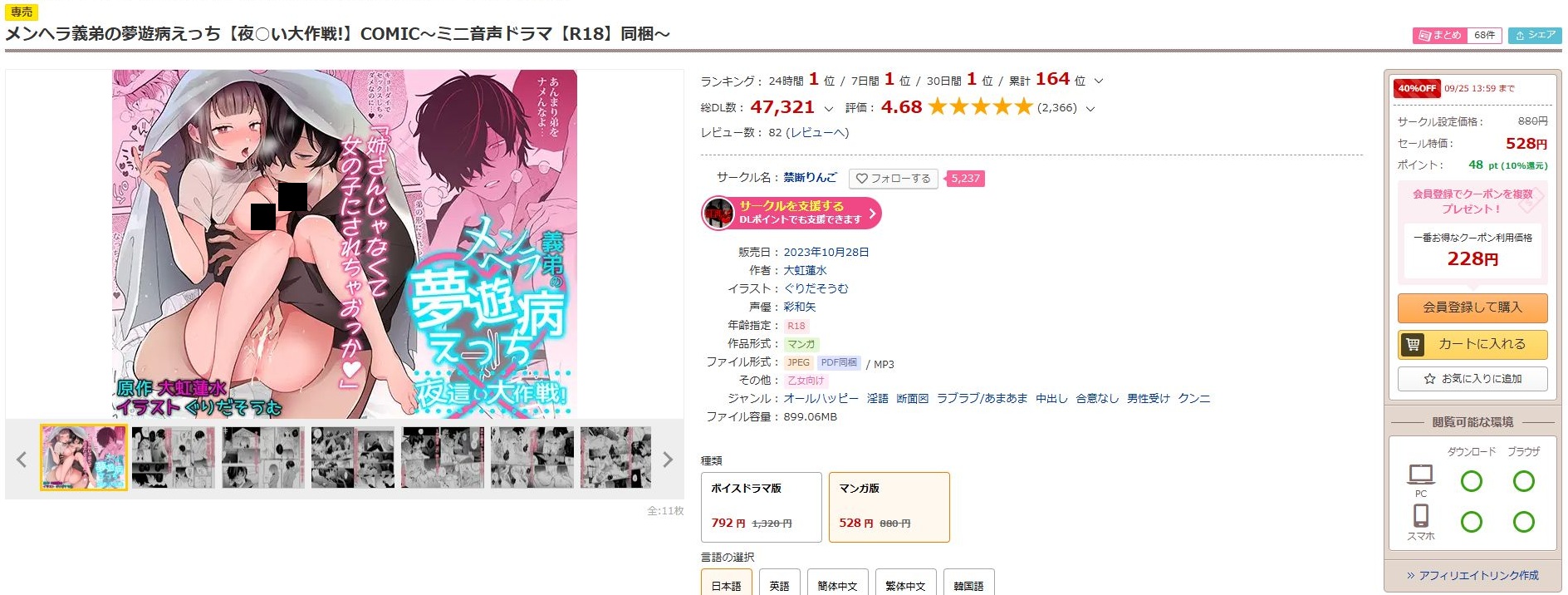This screenshot has height=595, width=1568.
Task: Expand the ranking details chevron
Action: 1099,81
